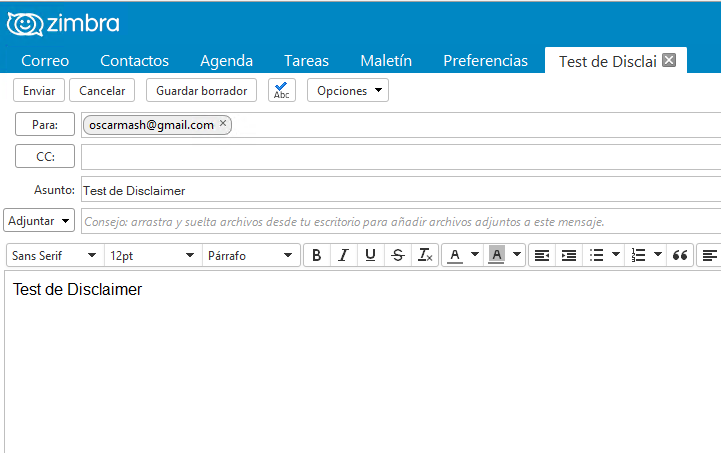
Task: Toggle bold formatting
Action: coord(316,255)
